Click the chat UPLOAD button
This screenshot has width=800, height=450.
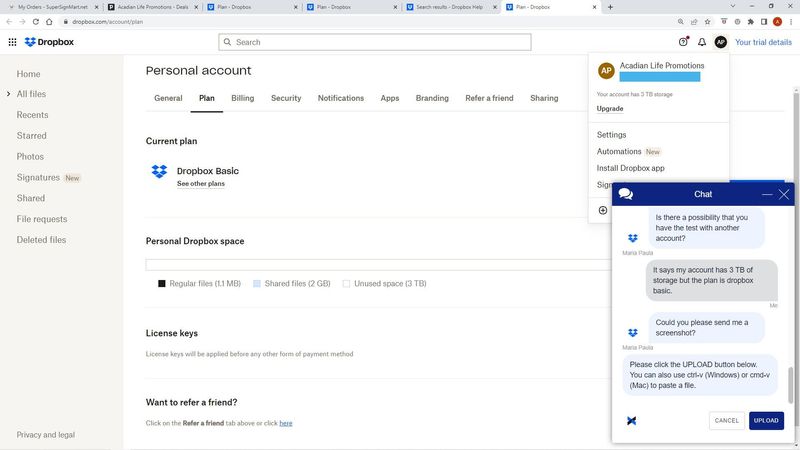766,420
